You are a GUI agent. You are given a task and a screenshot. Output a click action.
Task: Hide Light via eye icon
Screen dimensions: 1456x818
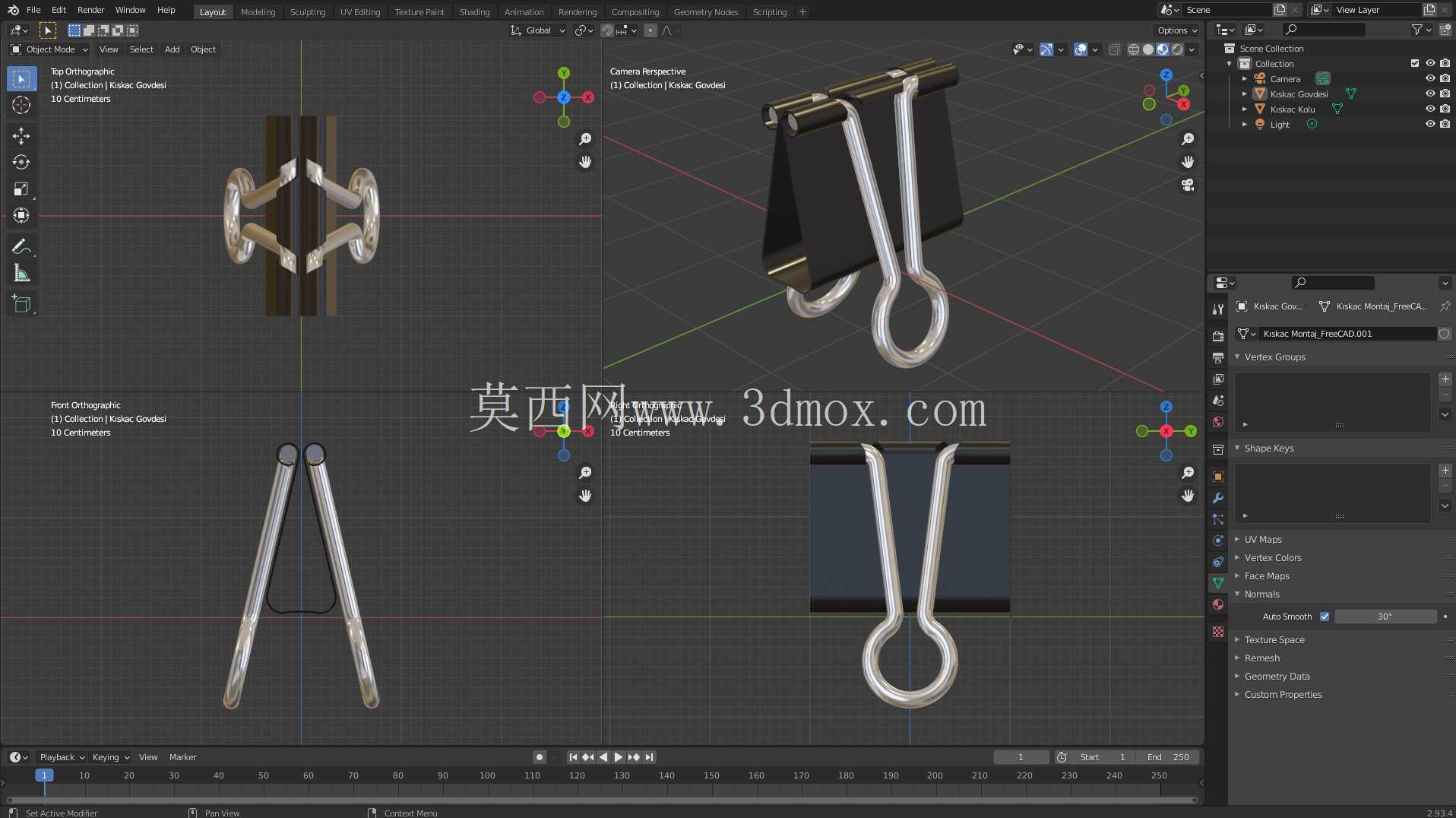(1430, 124)
